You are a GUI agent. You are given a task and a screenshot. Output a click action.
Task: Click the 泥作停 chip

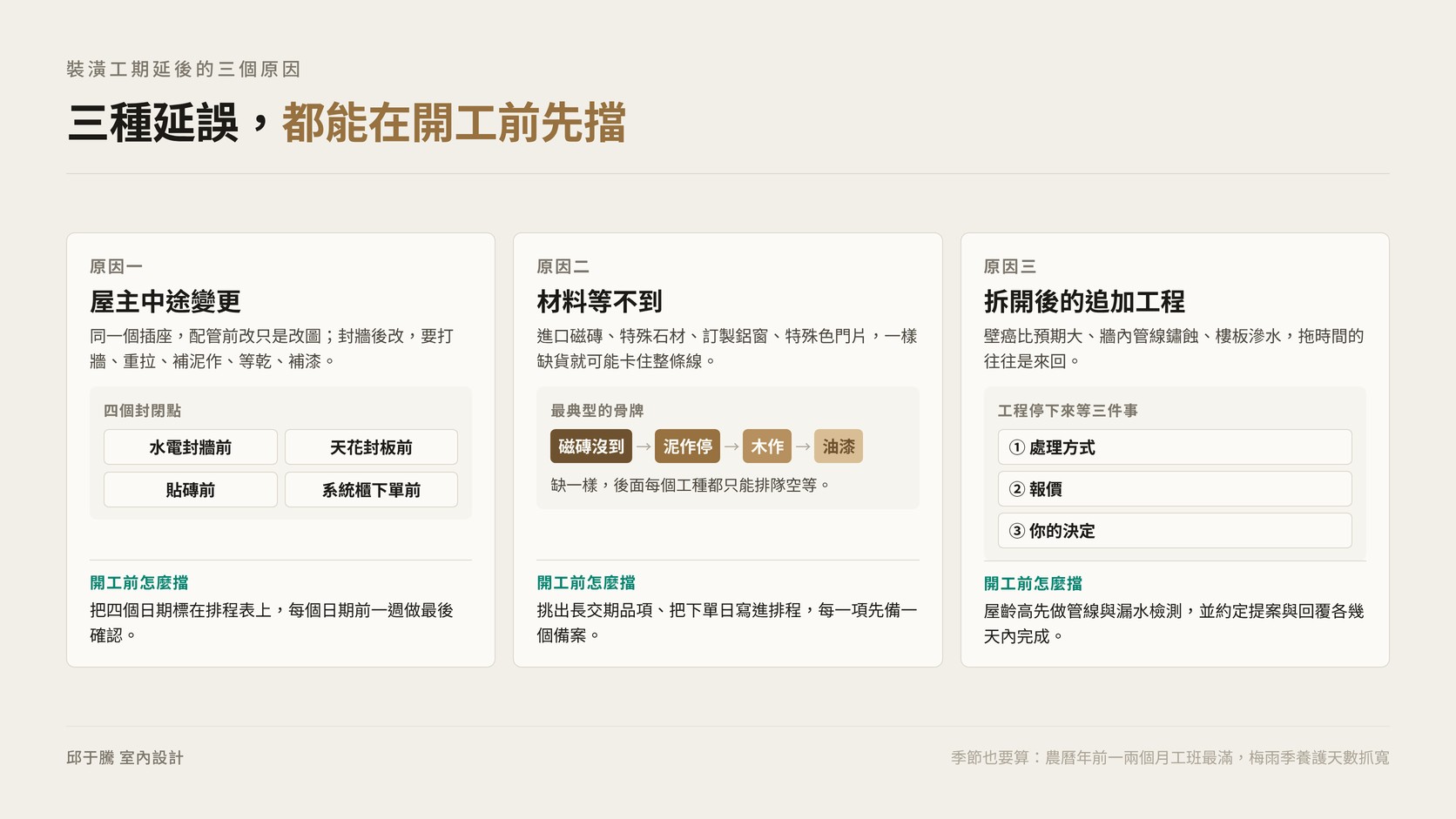click(687, 446)
